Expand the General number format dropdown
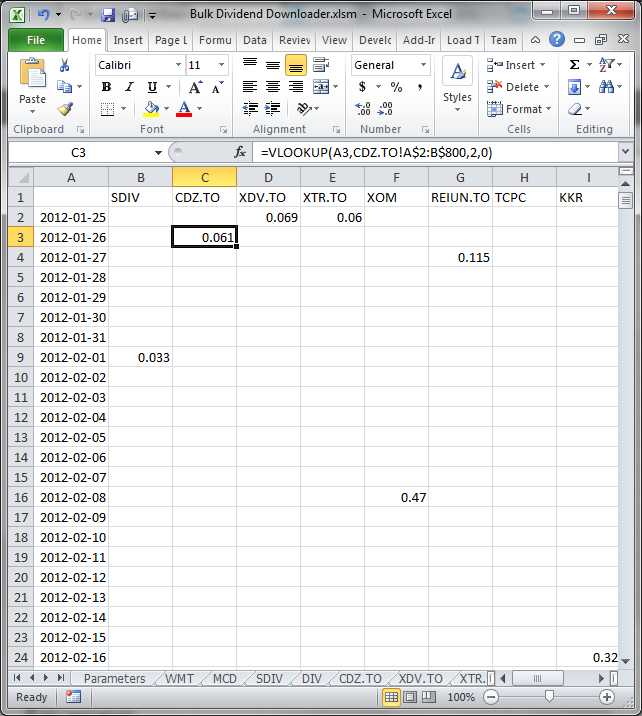Viewport: 642px width, 716px height. coord(423,65)
